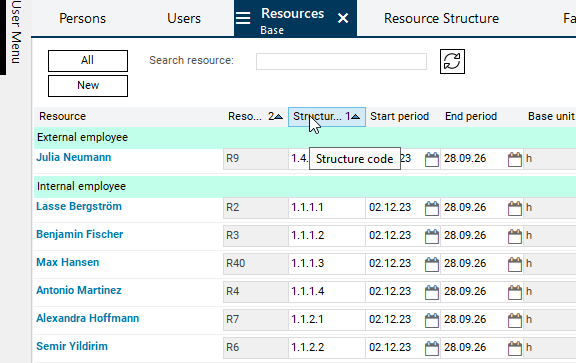Collapse the External employee group row

click(x=305, y=137)
